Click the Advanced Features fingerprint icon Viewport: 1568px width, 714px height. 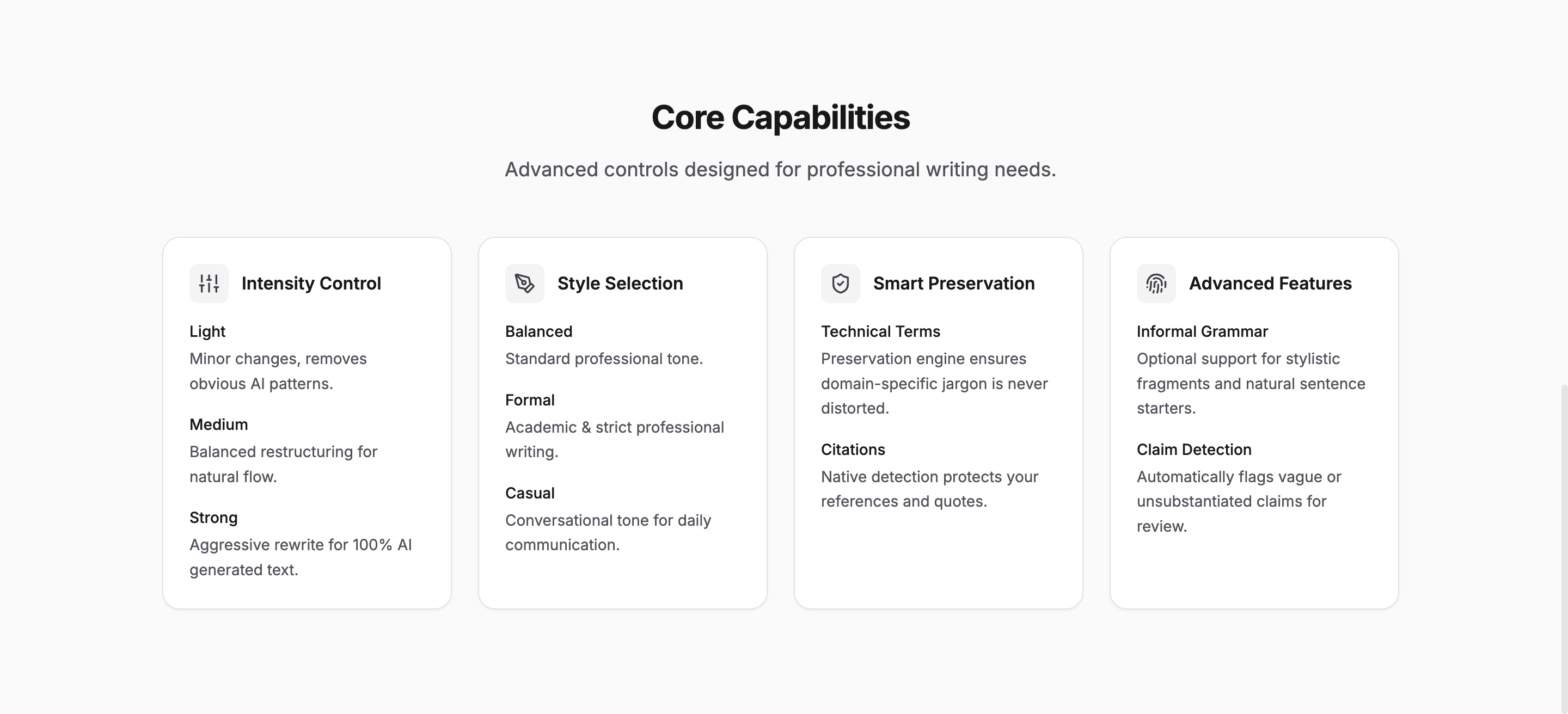[x=1156, y=284]
